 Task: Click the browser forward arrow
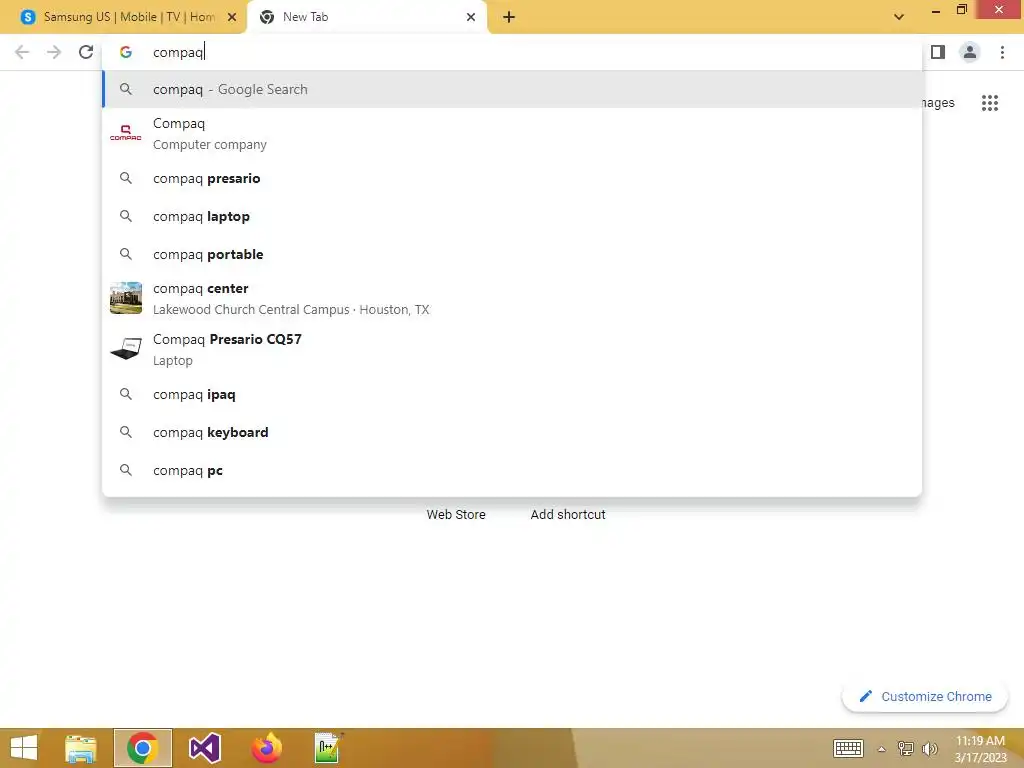tap(54, 52)
